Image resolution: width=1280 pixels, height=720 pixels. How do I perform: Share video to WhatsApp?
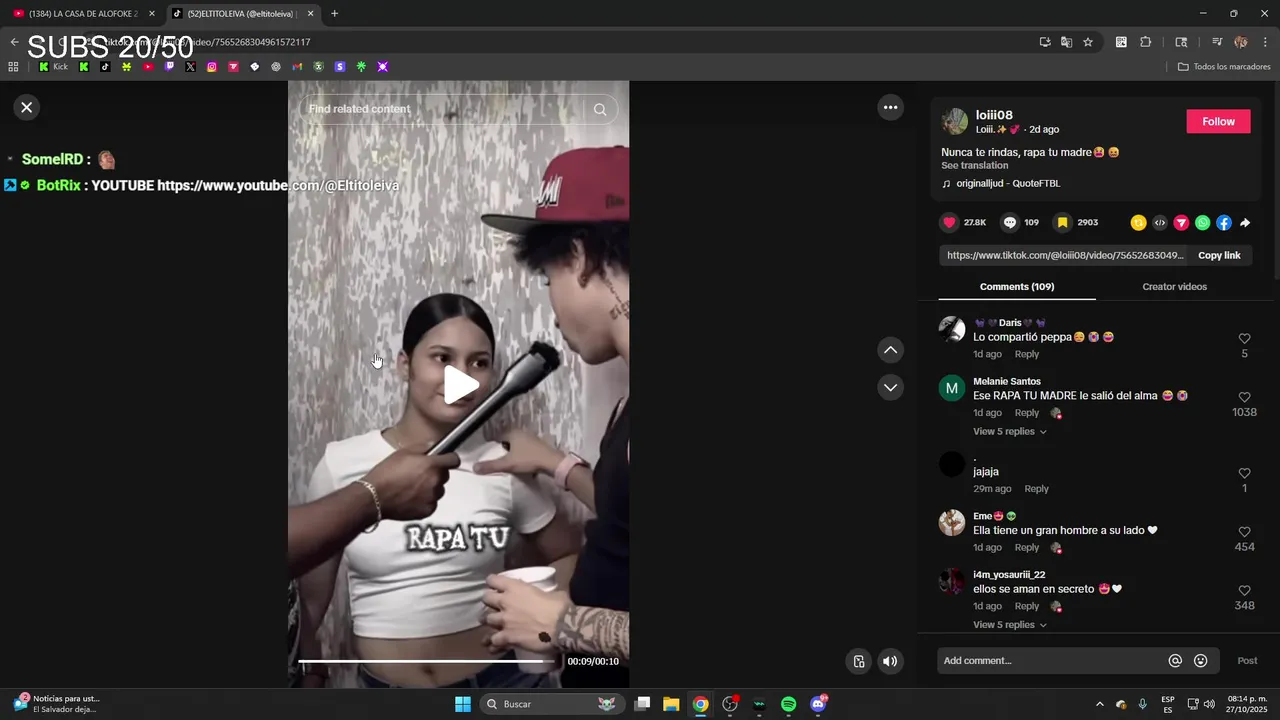pos(1202,223)
